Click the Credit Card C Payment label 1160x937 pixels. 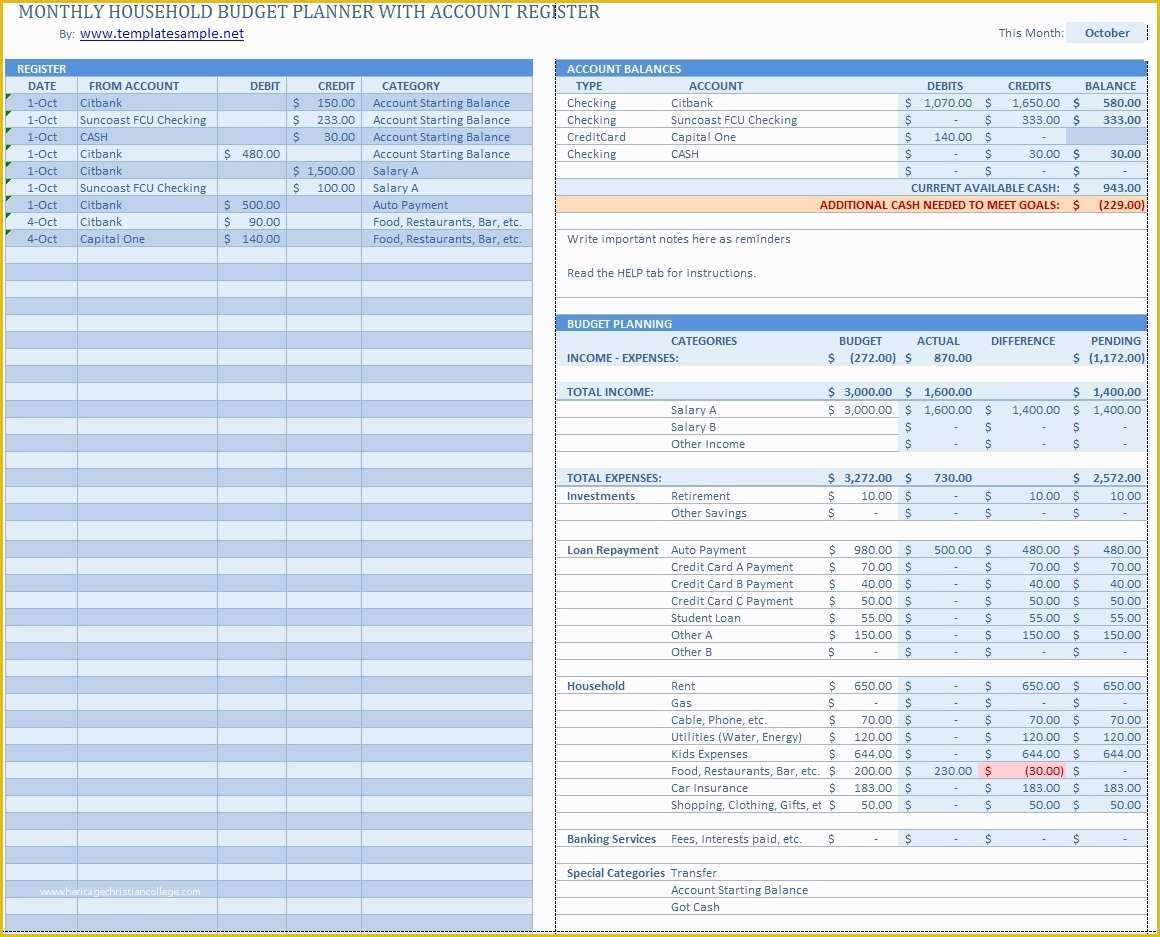tap(732, 601)
